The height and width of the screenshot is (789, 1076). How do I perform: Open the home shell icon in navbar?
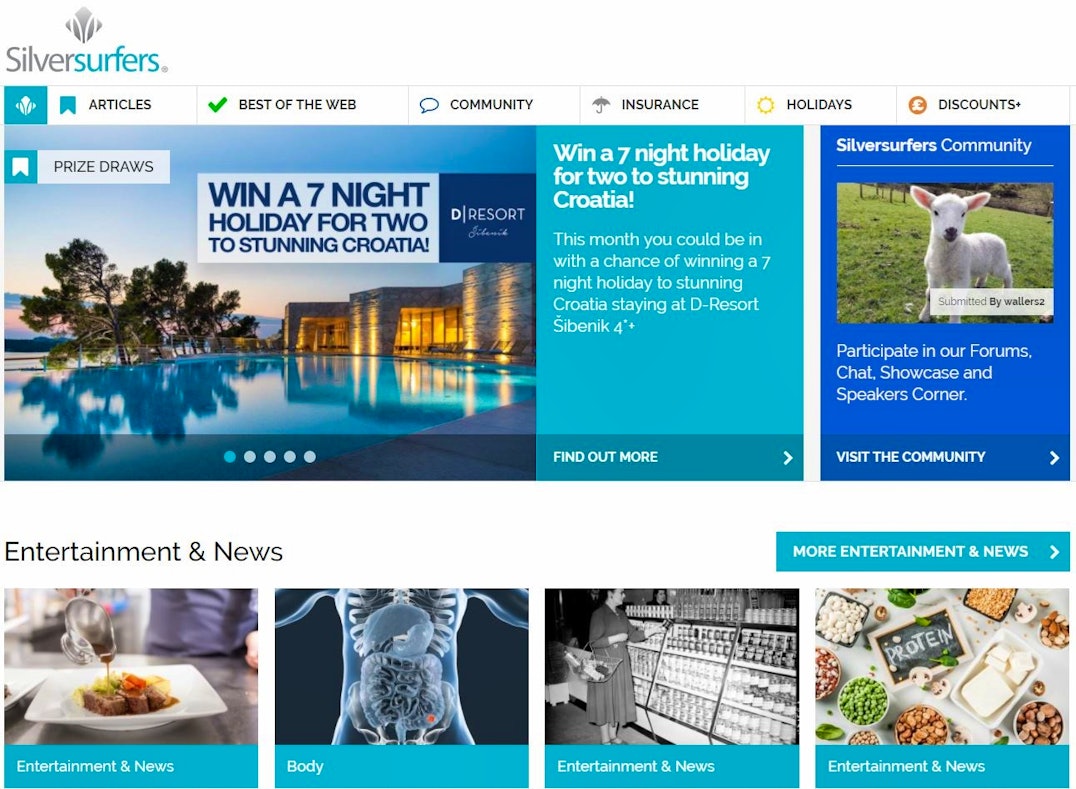pos(25,105)
